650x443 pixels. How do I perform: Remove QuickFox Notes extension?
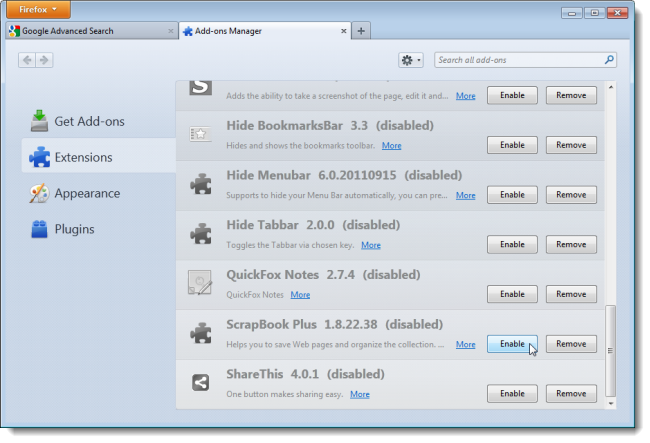[x=571, y=294]
